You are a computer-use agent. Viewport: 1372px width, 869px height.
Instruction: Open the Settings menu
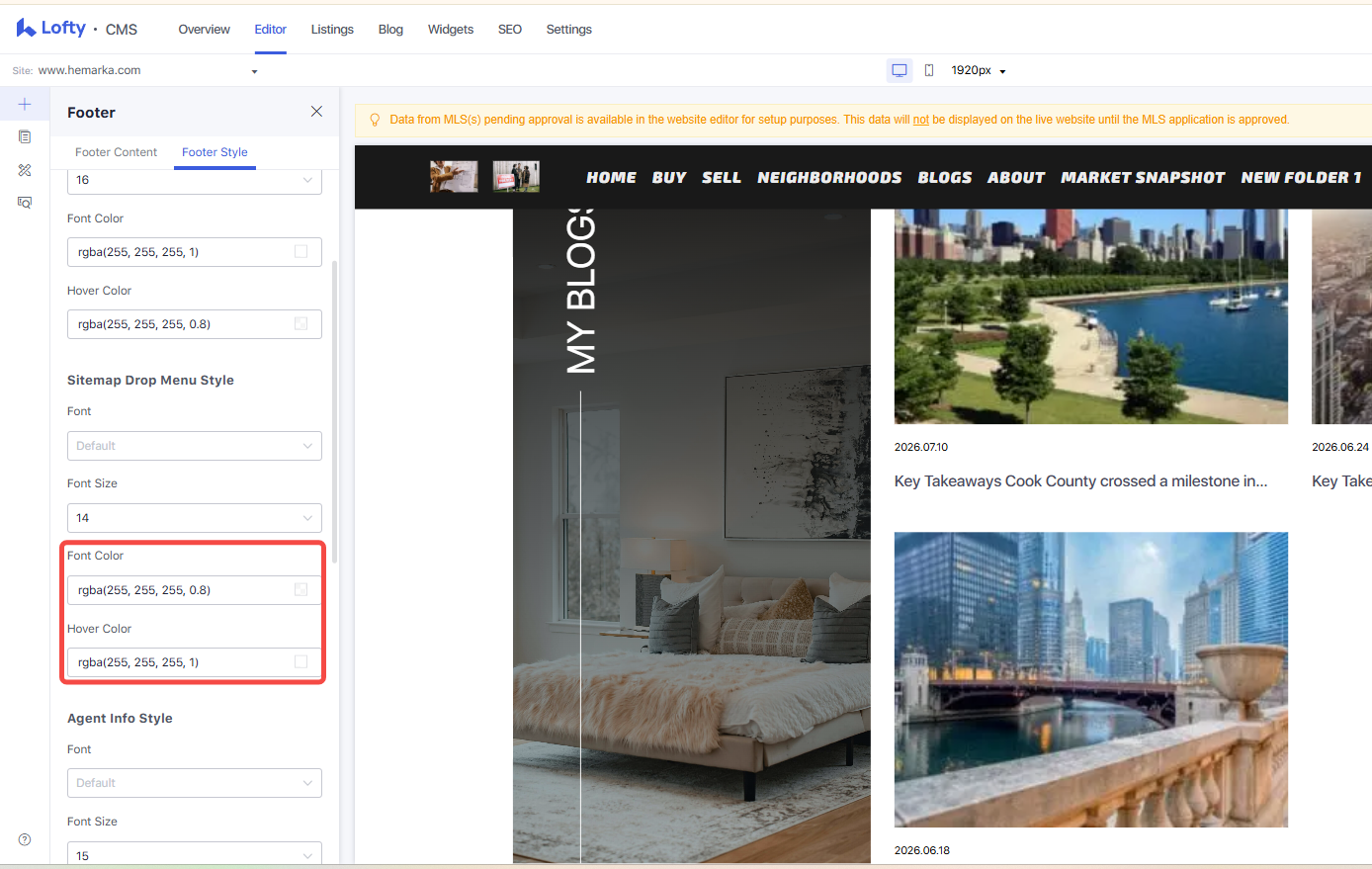(569, 29)
